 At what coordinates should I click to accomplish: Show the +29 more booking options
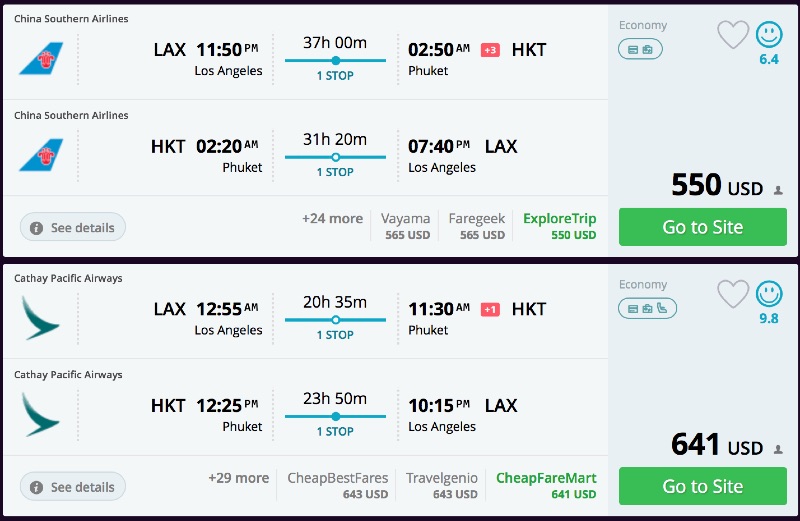[x=238, y=478]
